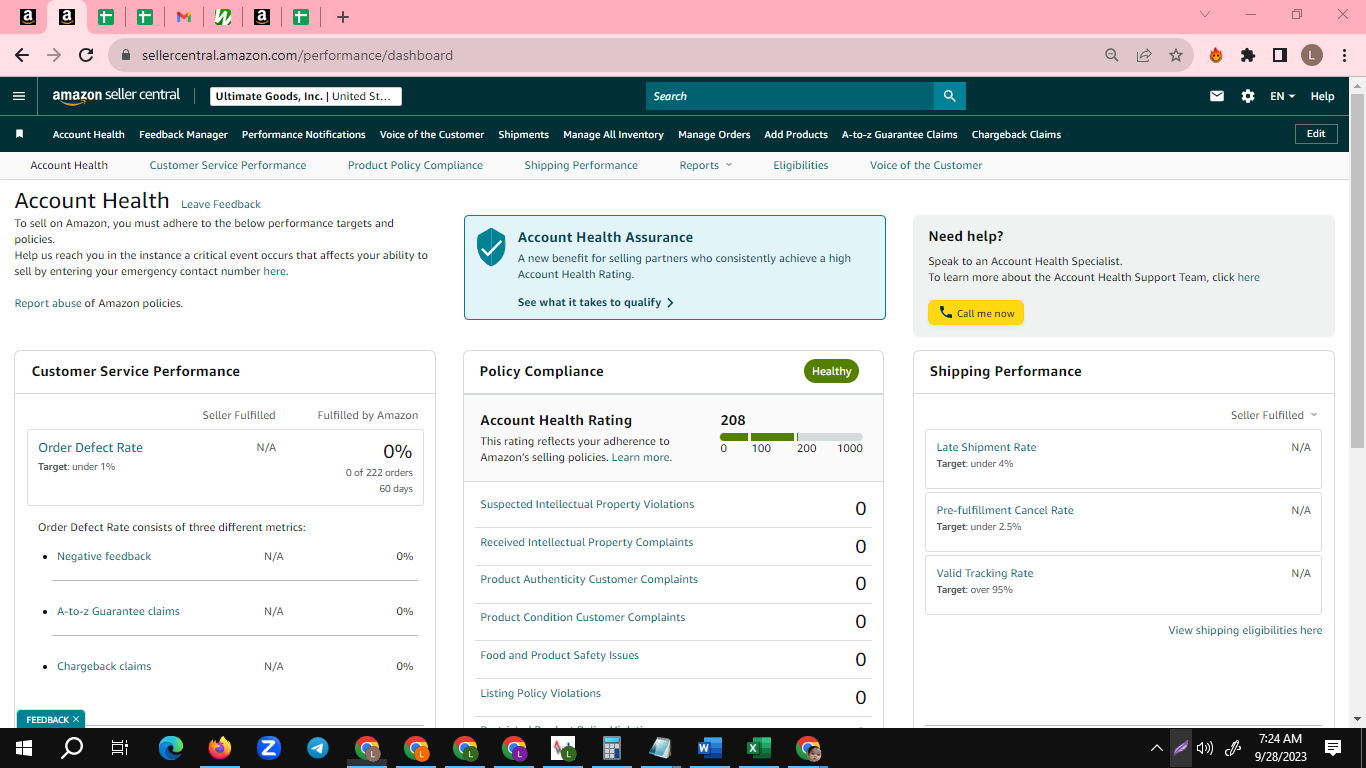1366x768 pixels.
Task: Open Telegram from the taskbar
Action: (x=318, y=747)
